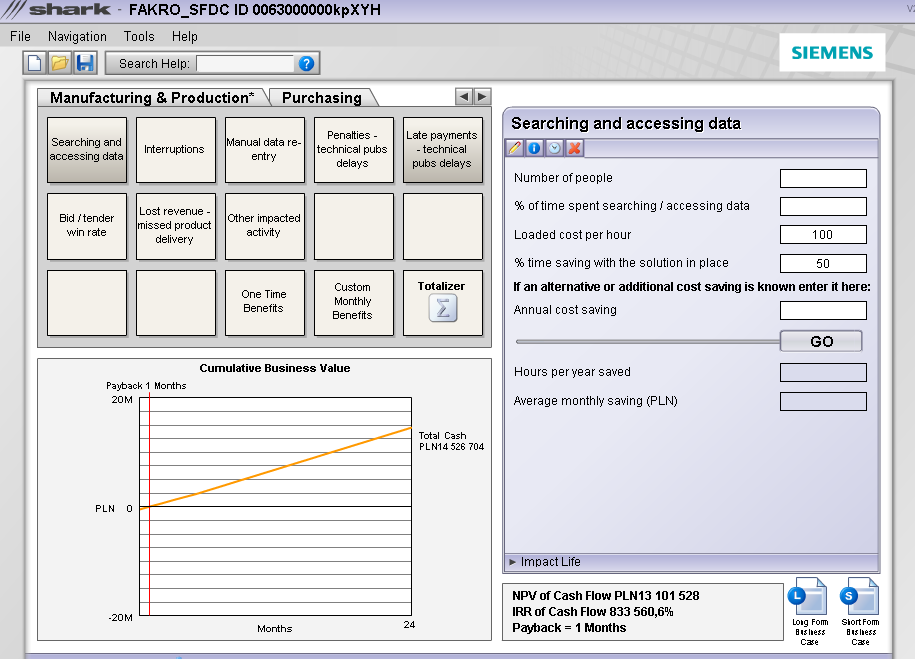Click the 'Search Help:' label

(x=154, y=64)
